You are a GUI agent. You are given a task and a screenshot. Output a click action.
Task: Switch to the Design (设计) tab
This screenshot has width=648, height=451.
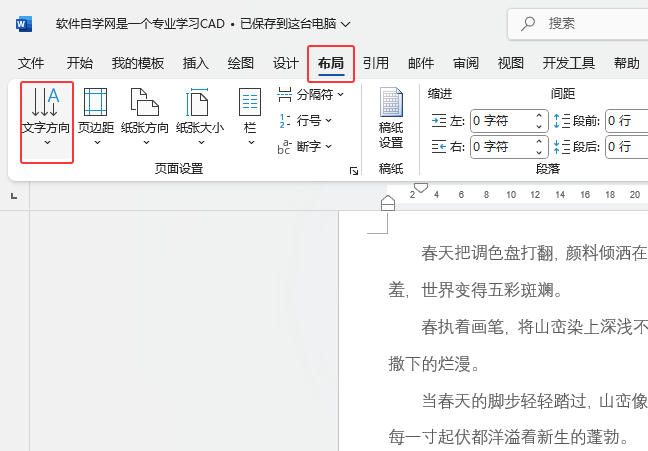[x=286, y=63]
